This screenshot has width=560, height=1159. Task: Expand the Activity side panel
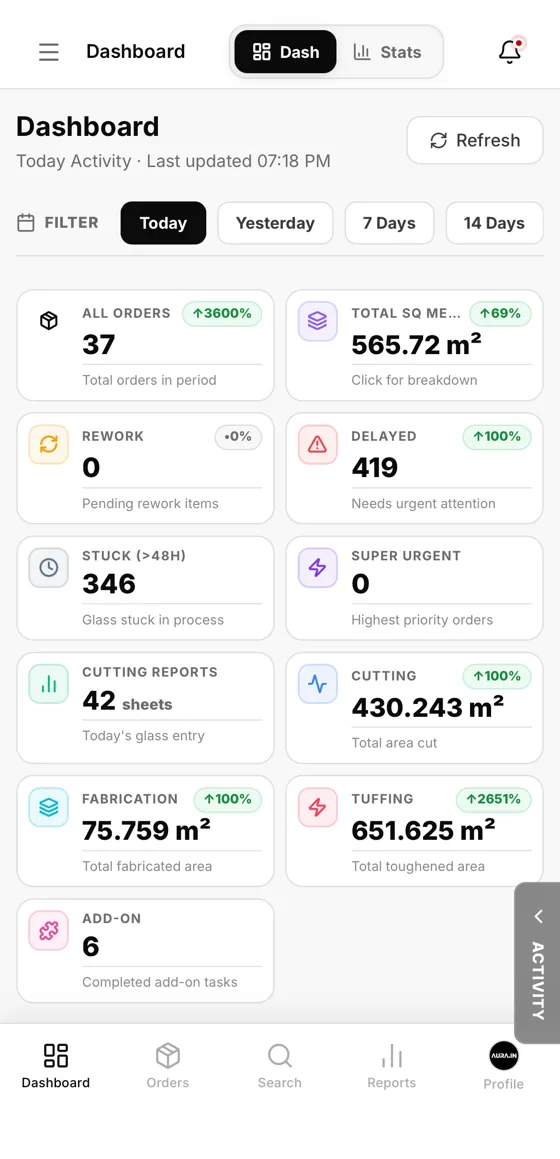point(537,962)
